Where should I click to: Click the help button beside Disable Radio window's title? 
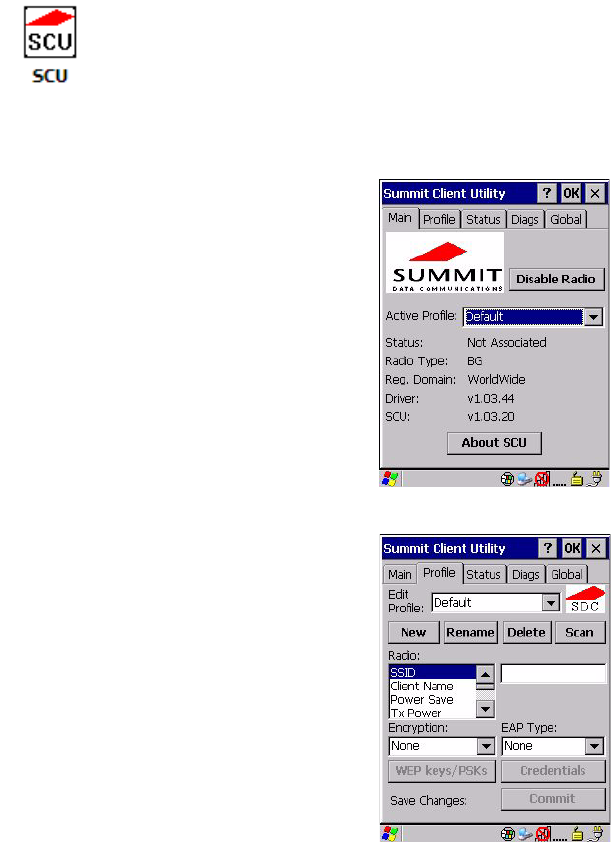point(547,193)
